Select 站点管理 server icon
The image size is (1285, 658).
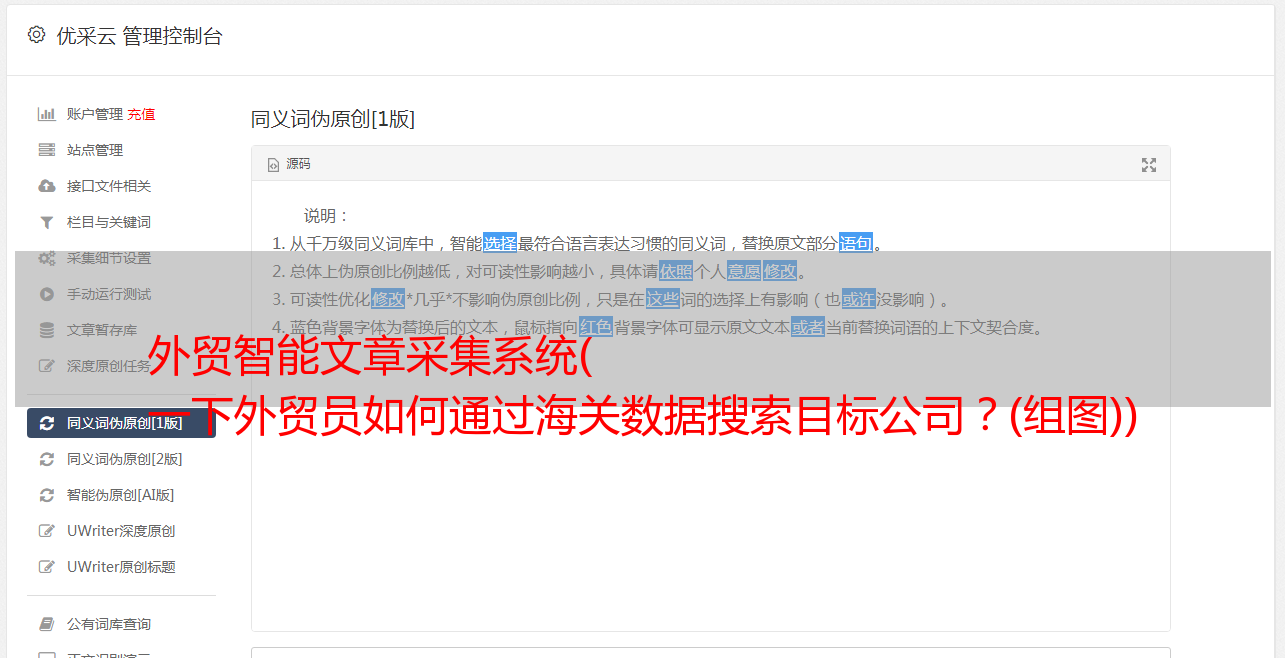click(47, 150)
